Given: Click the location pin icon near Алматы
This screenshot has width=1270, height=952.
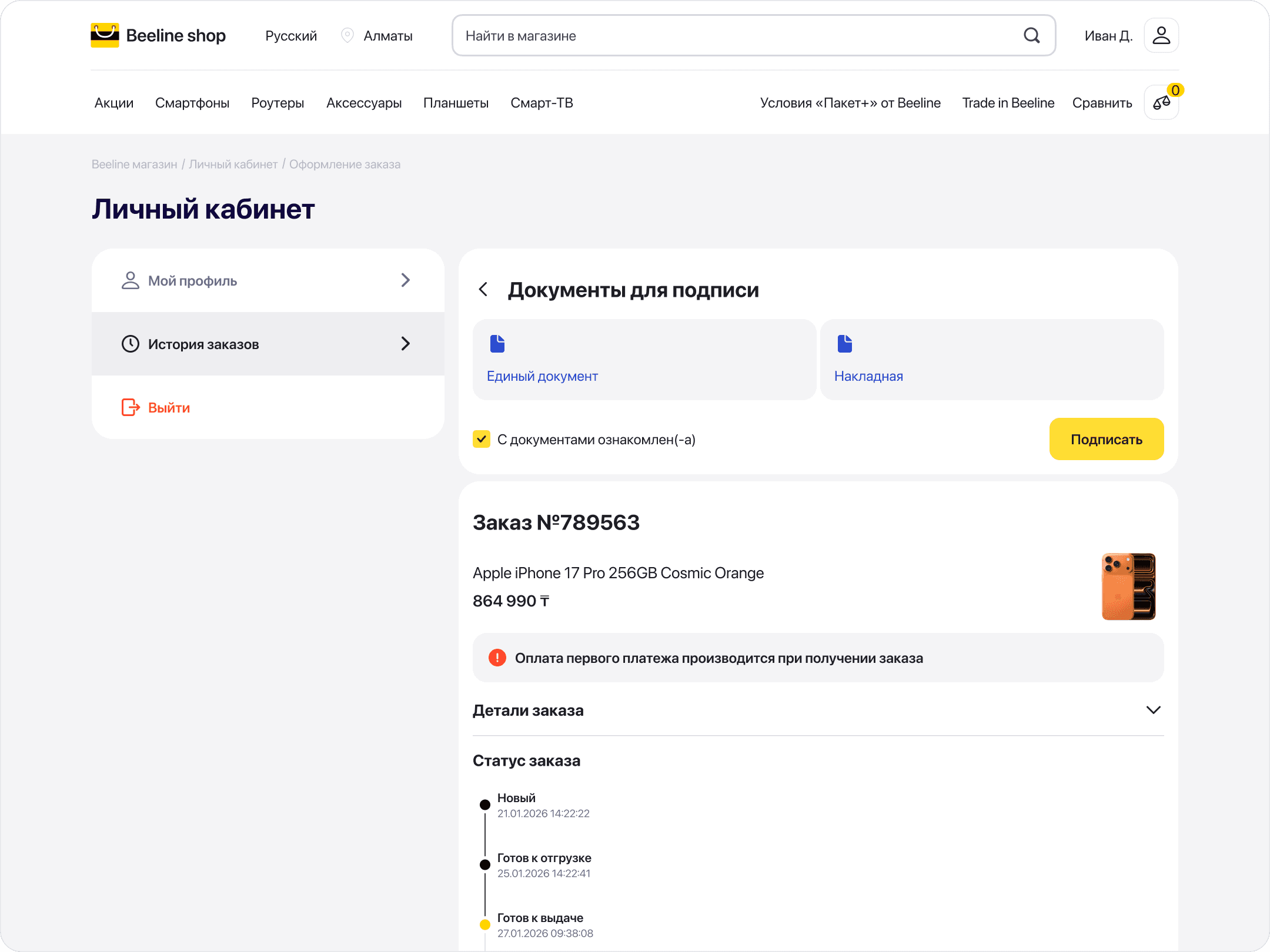Looking at the screenshot, I should [x=347, y=35].
